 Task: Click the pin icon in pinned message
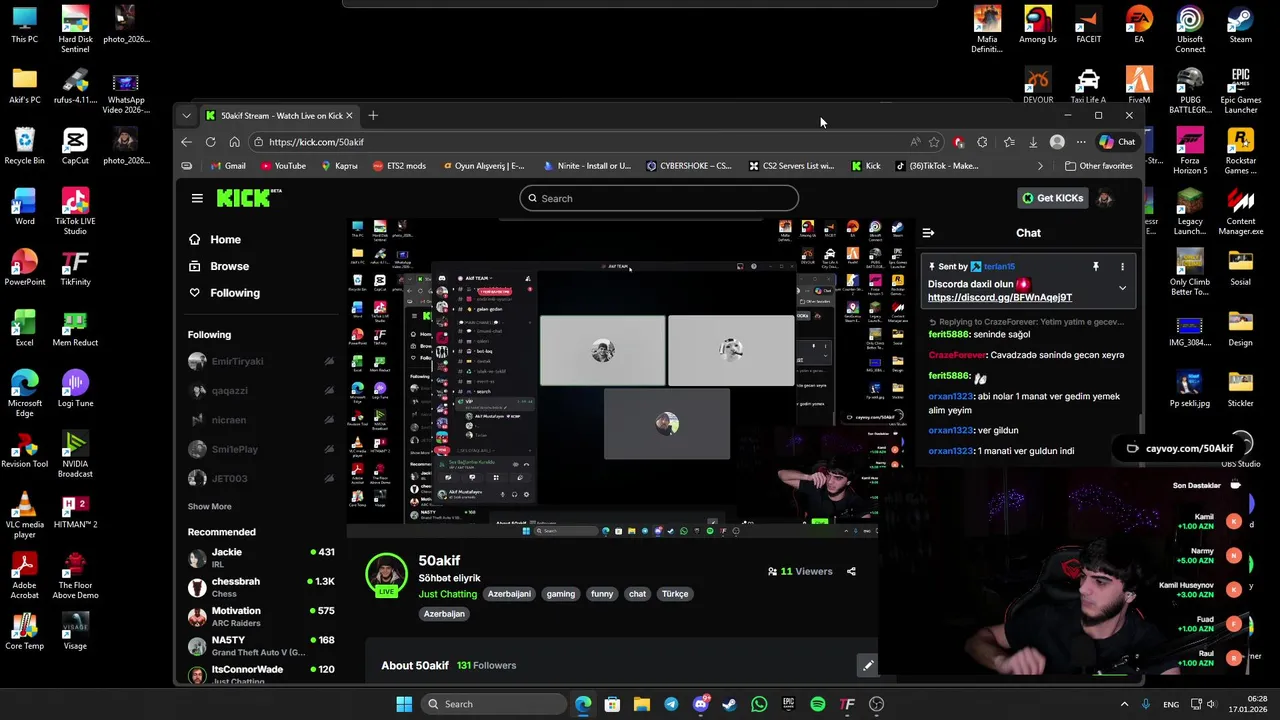(x=1096, y=267)
